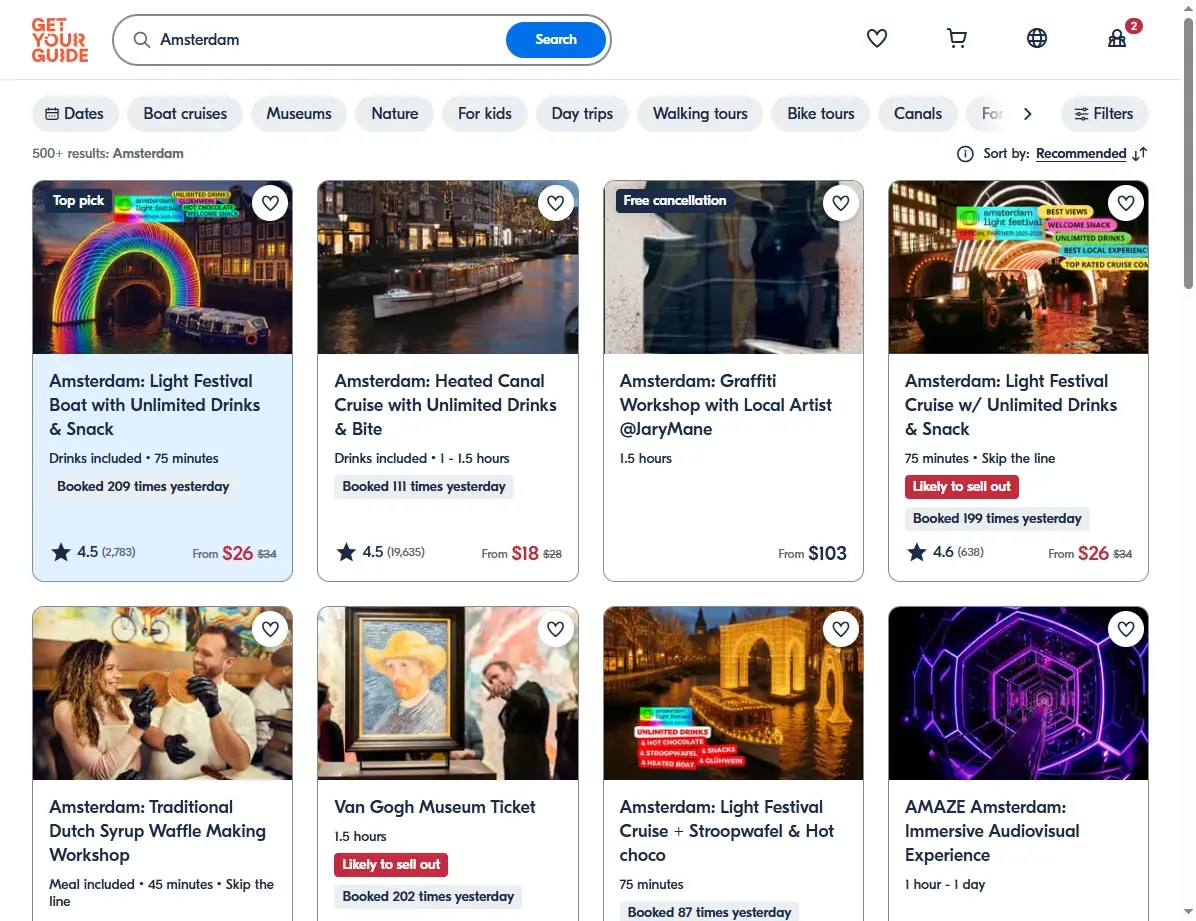Expand more category chips with chevron
This screenshot has height=921, width=1196.
point(1027,114)
